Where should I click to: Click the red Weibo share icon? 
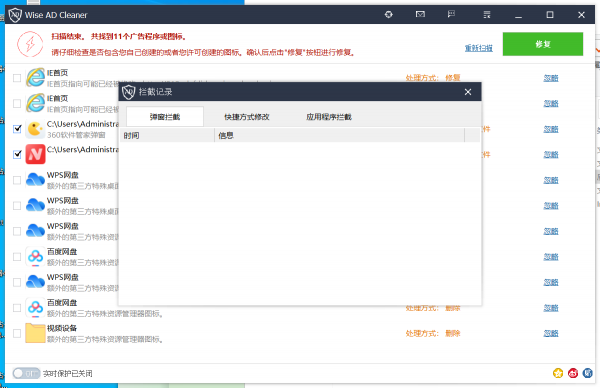pos(573,373)
